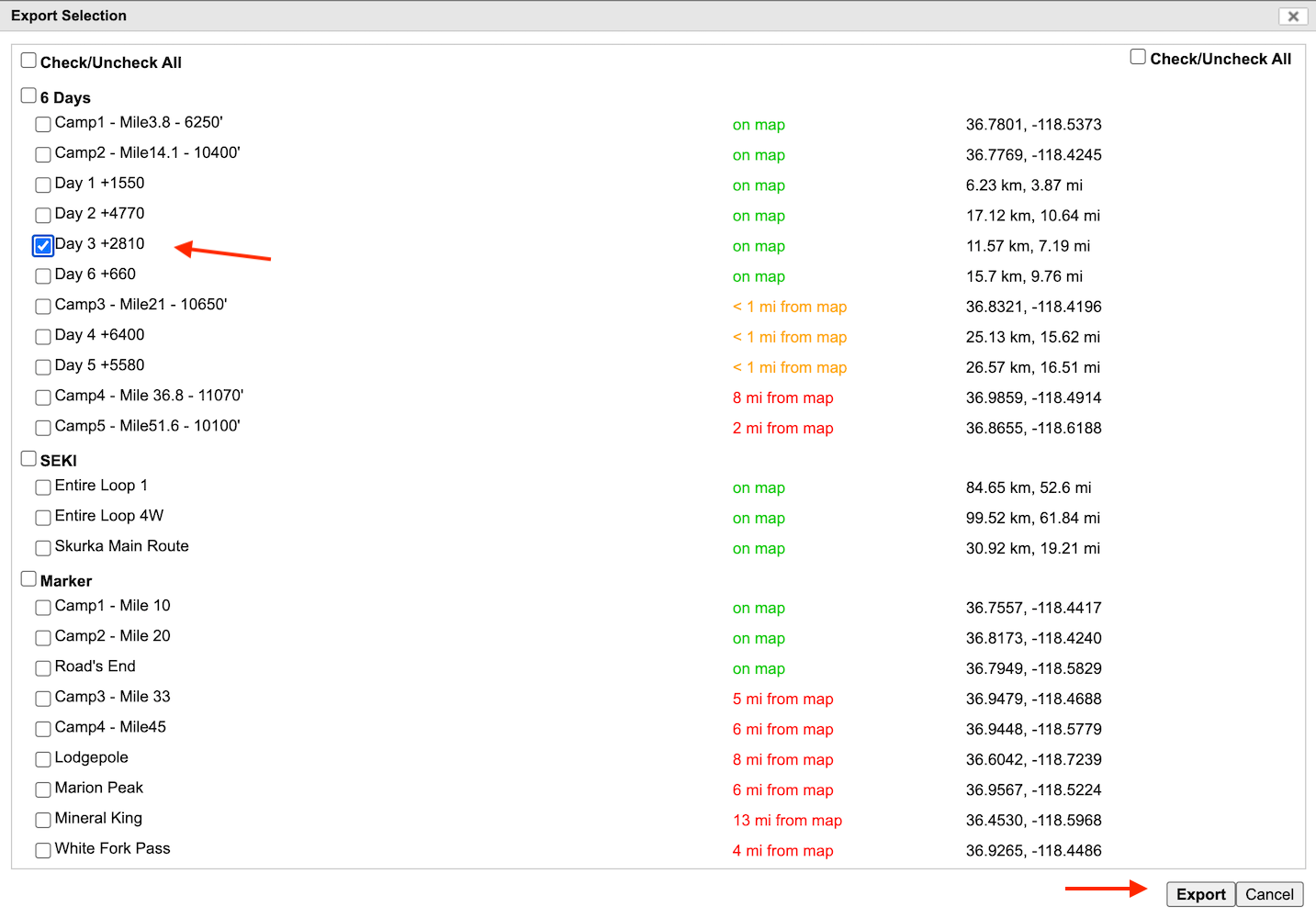Screen dimensions: 1316x918
Task: Check the White Fork Pass checkbox
Action: tap(42, 850)
